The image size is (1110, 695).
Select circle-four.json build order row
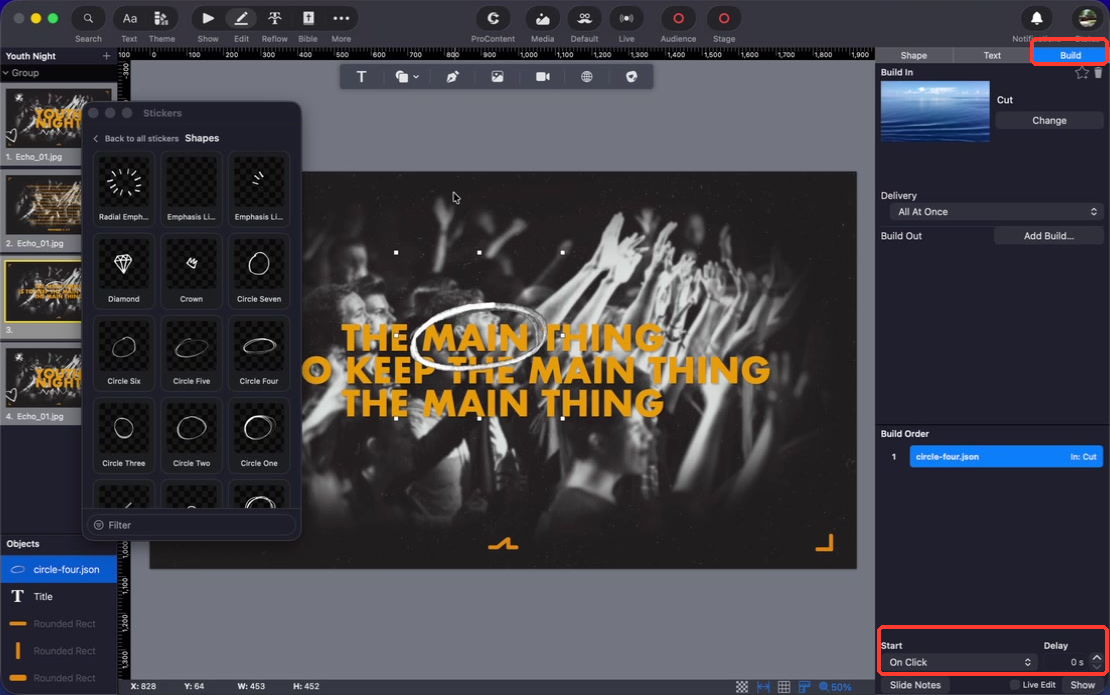1006,456
